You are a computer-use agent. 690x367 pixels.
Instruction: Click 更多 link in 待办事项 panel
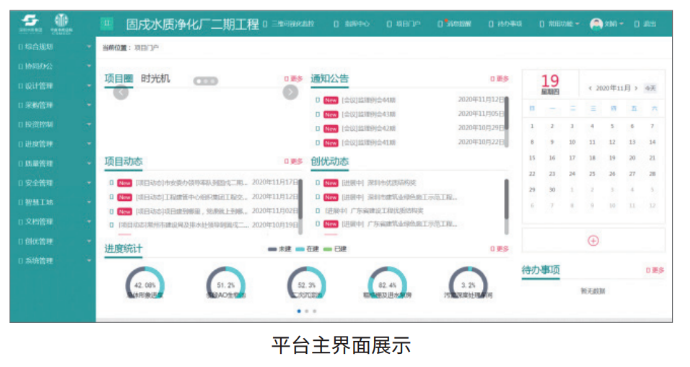[x=655, y=270]
